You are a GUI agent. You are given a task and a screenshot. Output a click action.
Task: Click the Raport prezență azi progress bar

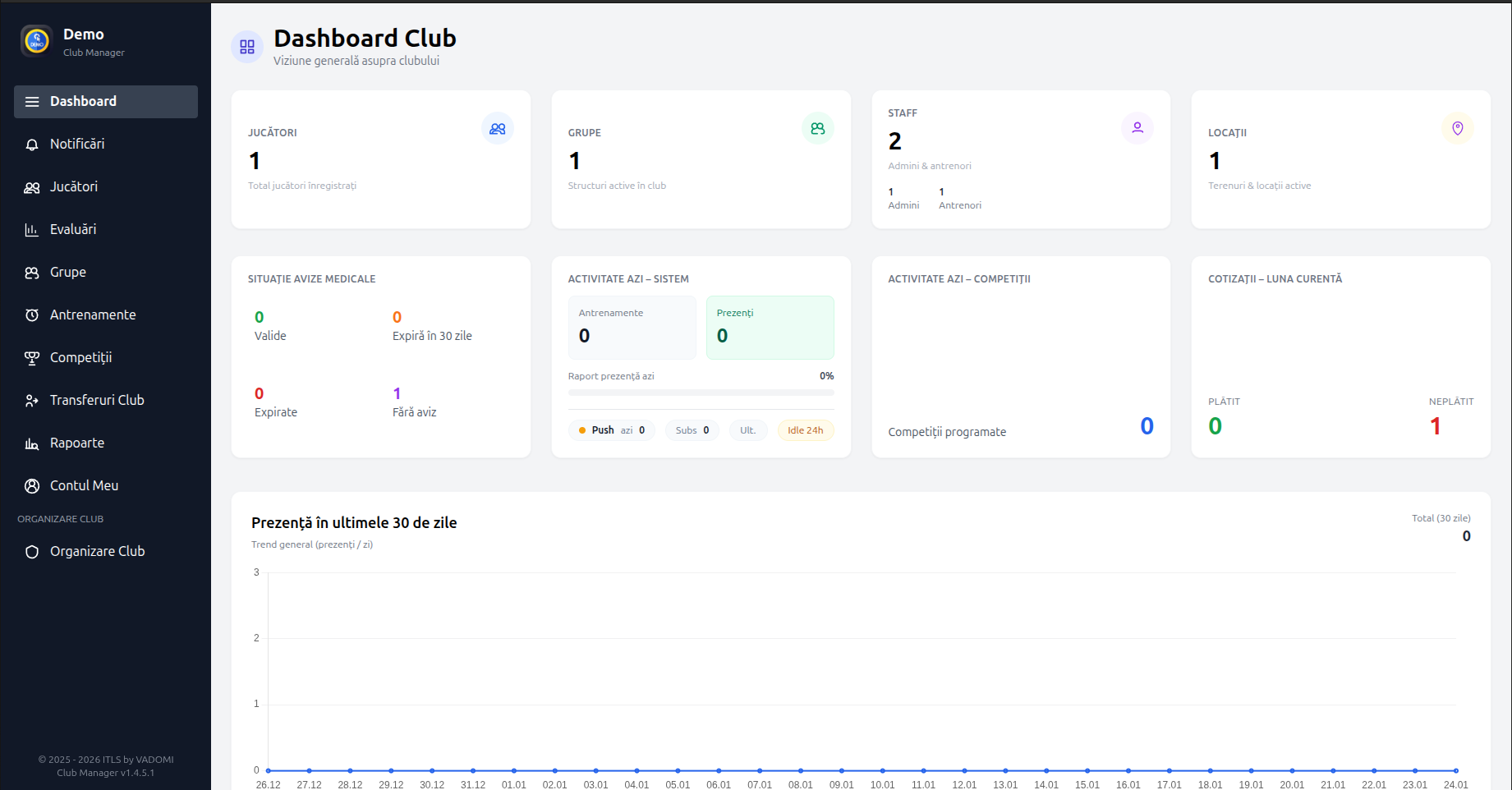tap(701, 393)
